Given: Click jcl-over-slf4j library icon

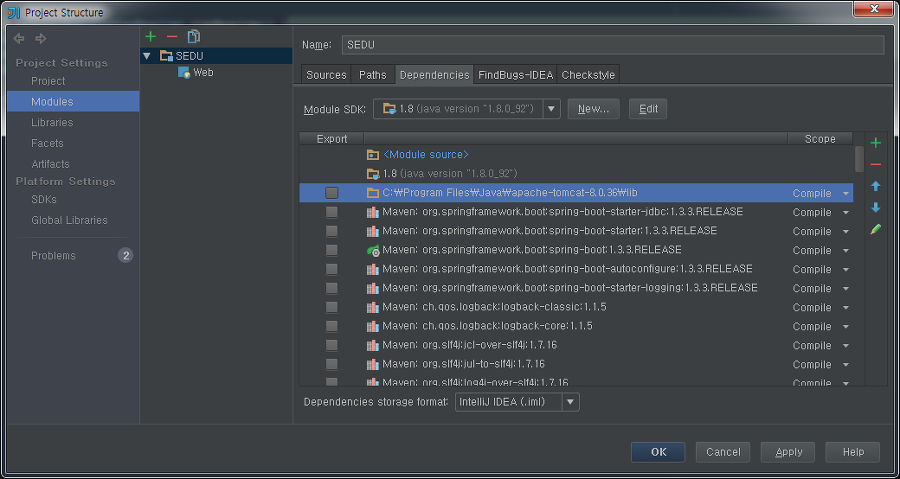Looking at the screenshot, I should (x=373, y=345).
